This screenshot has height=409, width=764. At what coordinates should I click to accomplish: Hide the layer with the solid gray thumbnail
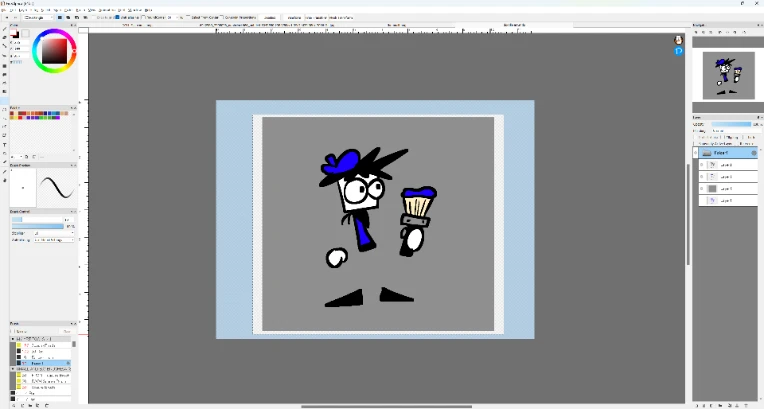(702, 189)
